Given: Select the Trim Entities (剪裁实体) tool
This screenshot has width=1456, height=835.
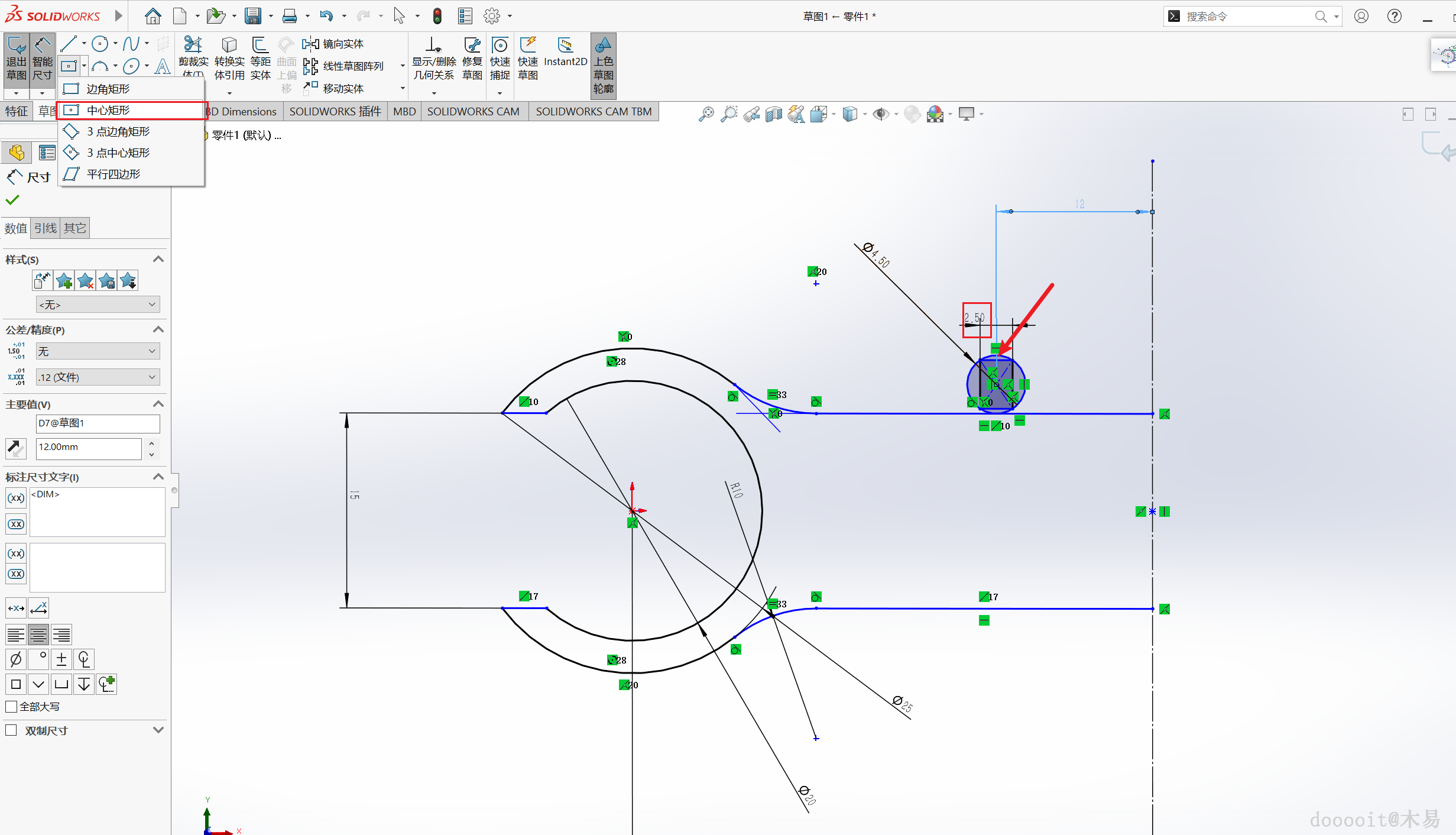Looking at the screenshot, I should pos(193,54).
